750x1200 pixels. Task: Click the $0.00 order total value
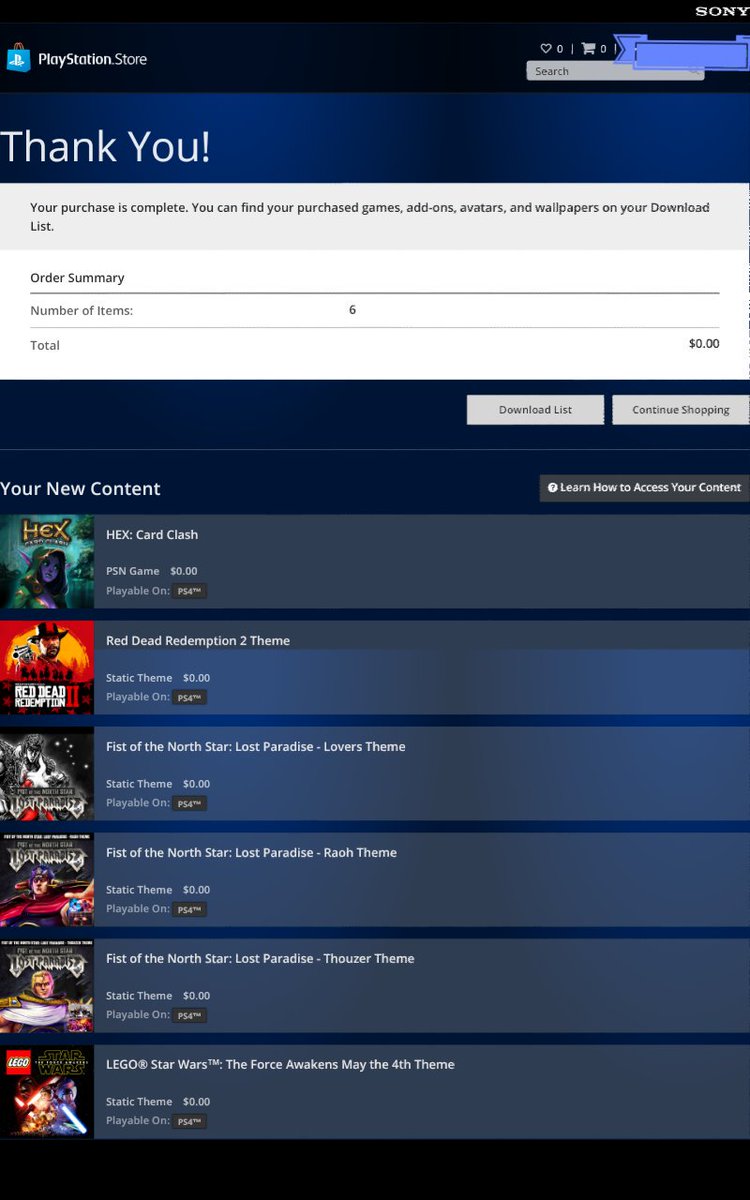(704, 344)
